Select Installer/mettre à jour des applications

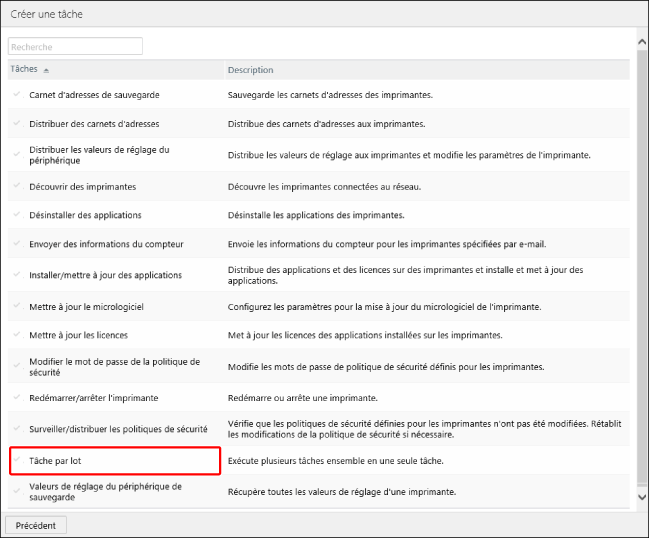(x=105, y=275)
